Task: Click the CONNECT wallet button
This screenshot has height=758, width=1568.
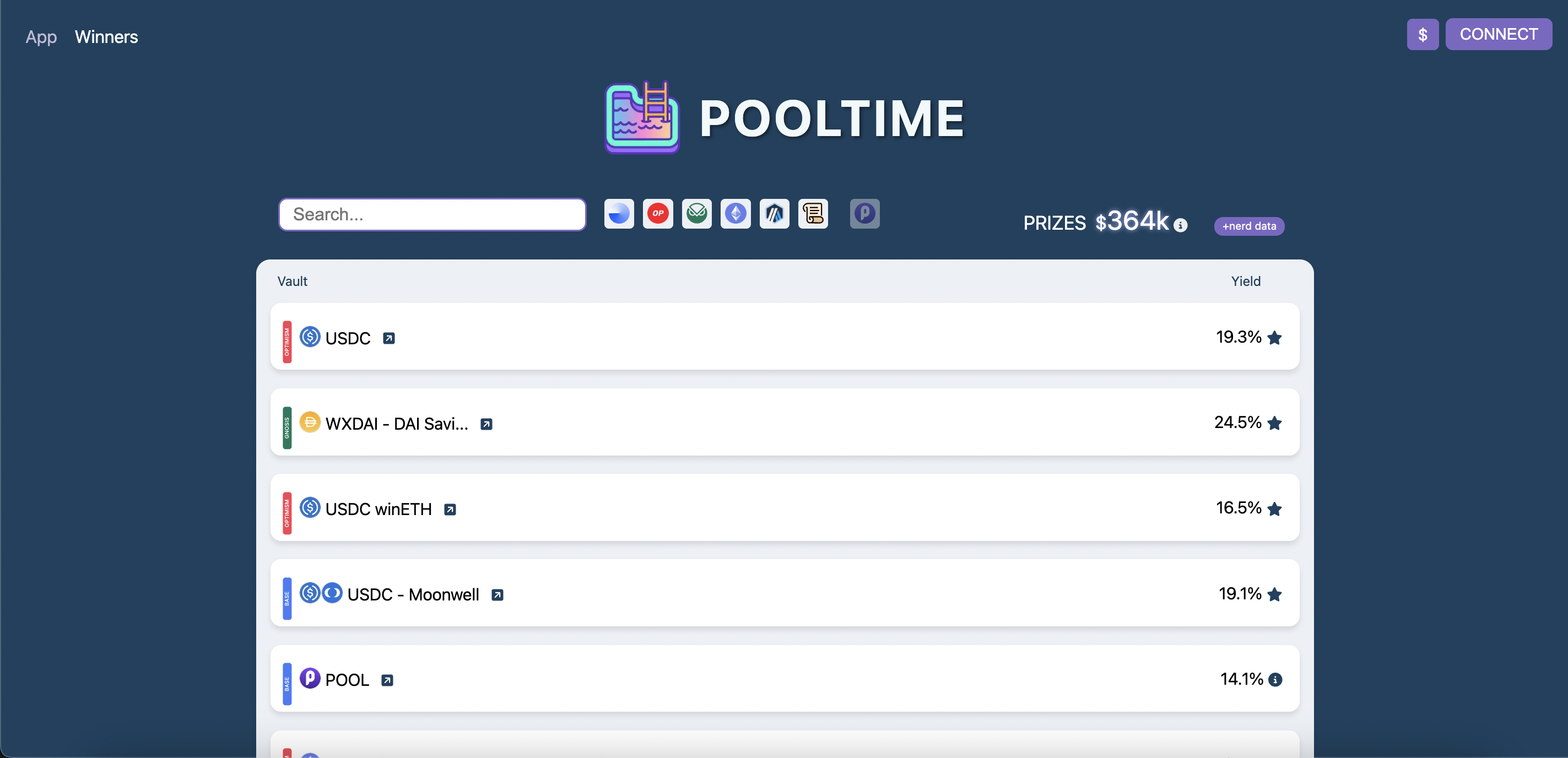Action: coord(1499,34)
